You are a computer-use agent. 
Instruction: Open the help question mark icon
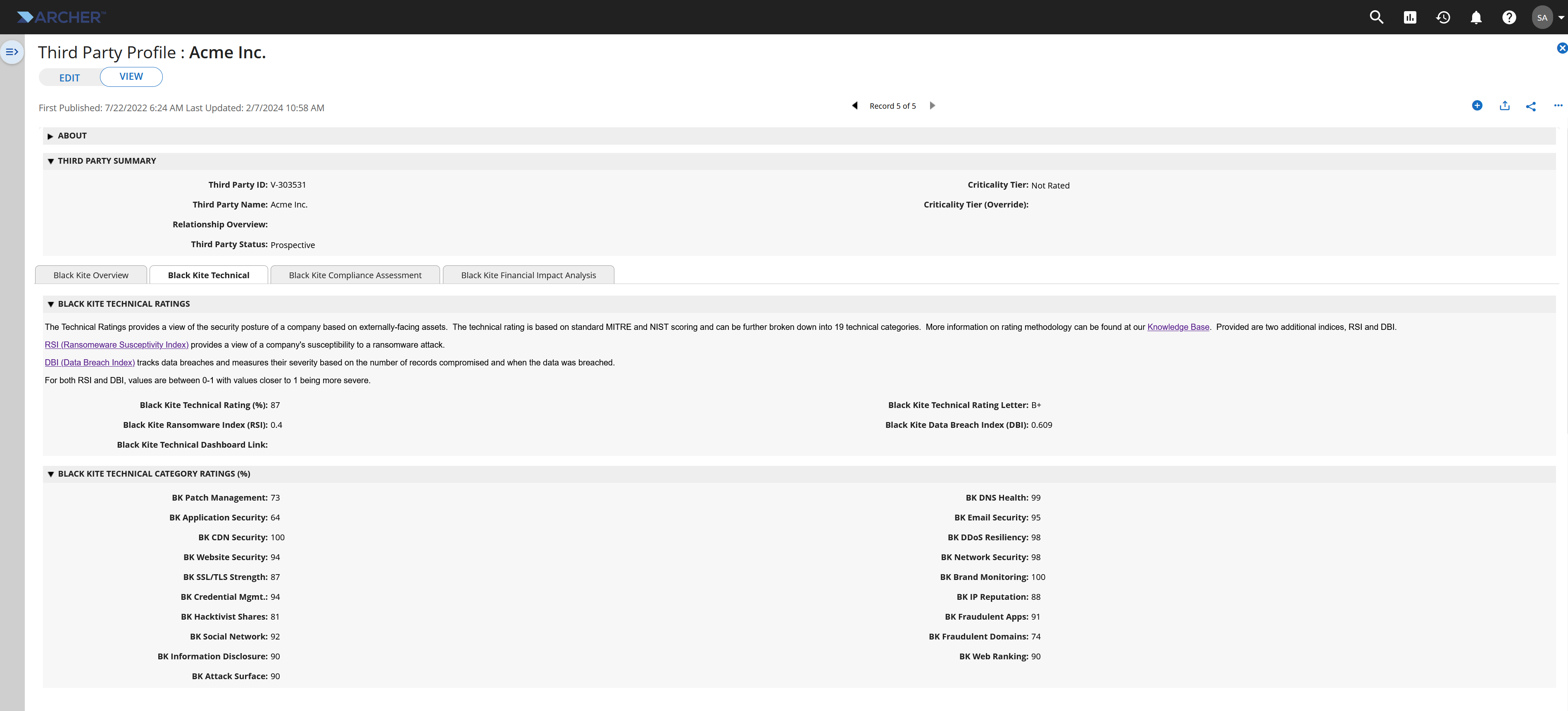click(x=1509, y=18)
